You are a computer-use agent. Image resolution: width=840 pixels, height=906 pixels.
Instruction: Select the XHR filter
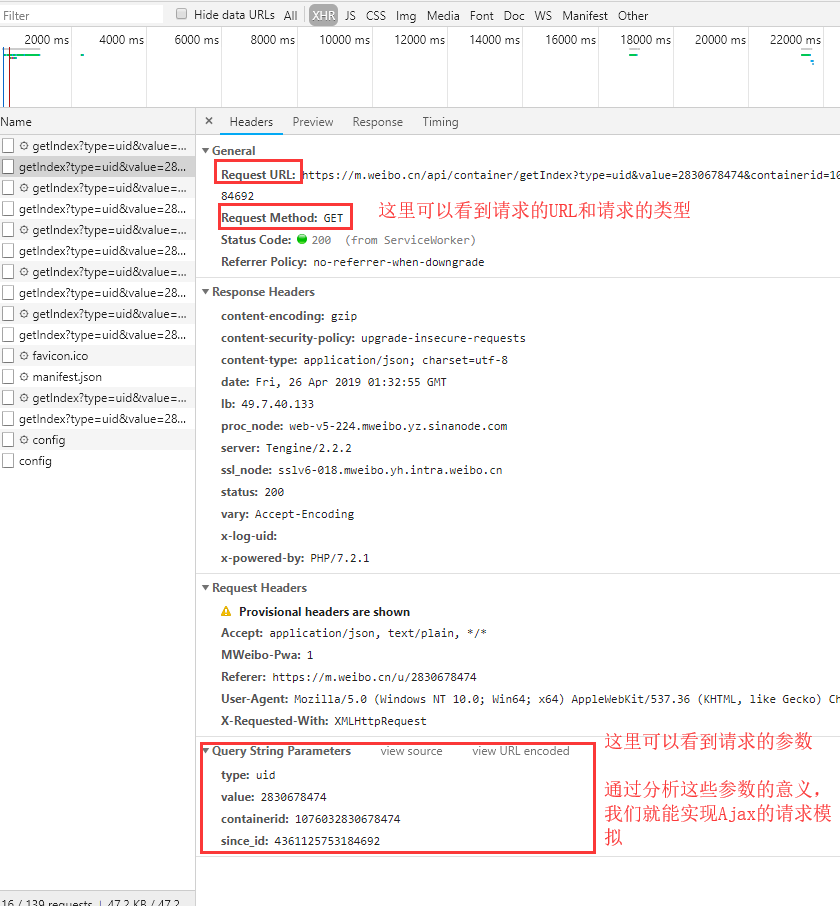pos(324,16)
